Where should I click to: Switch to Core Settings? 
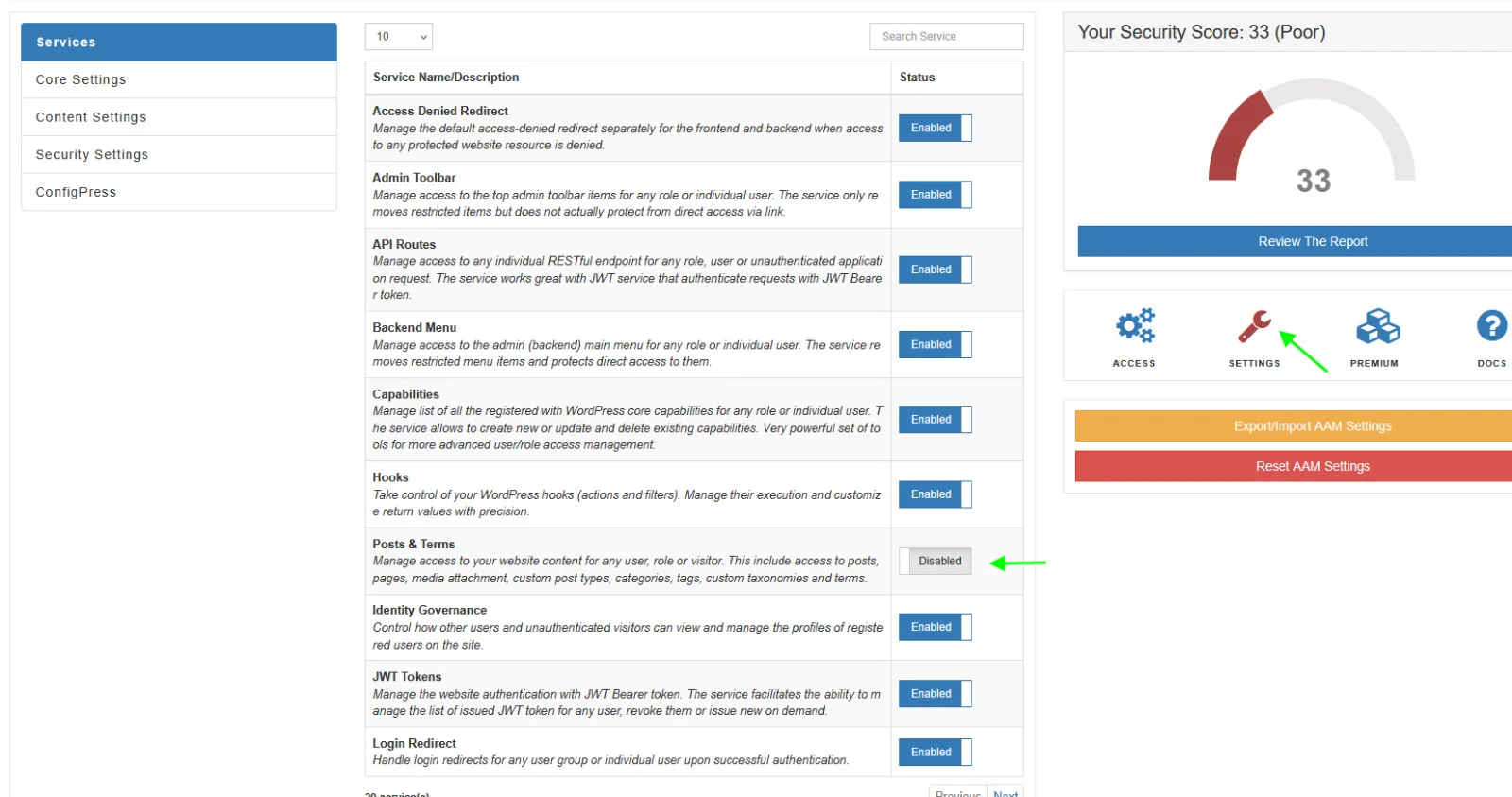point(80,79)
